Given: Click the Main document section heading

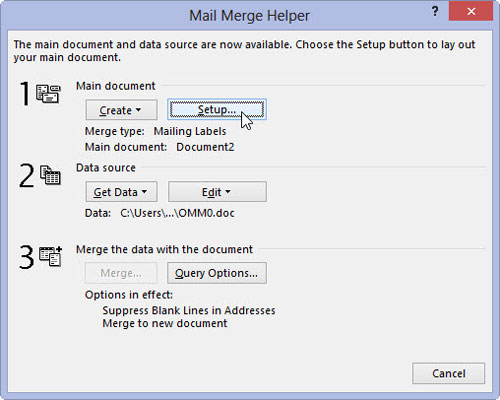Looking at the screenshot, I should click(116, 86).
